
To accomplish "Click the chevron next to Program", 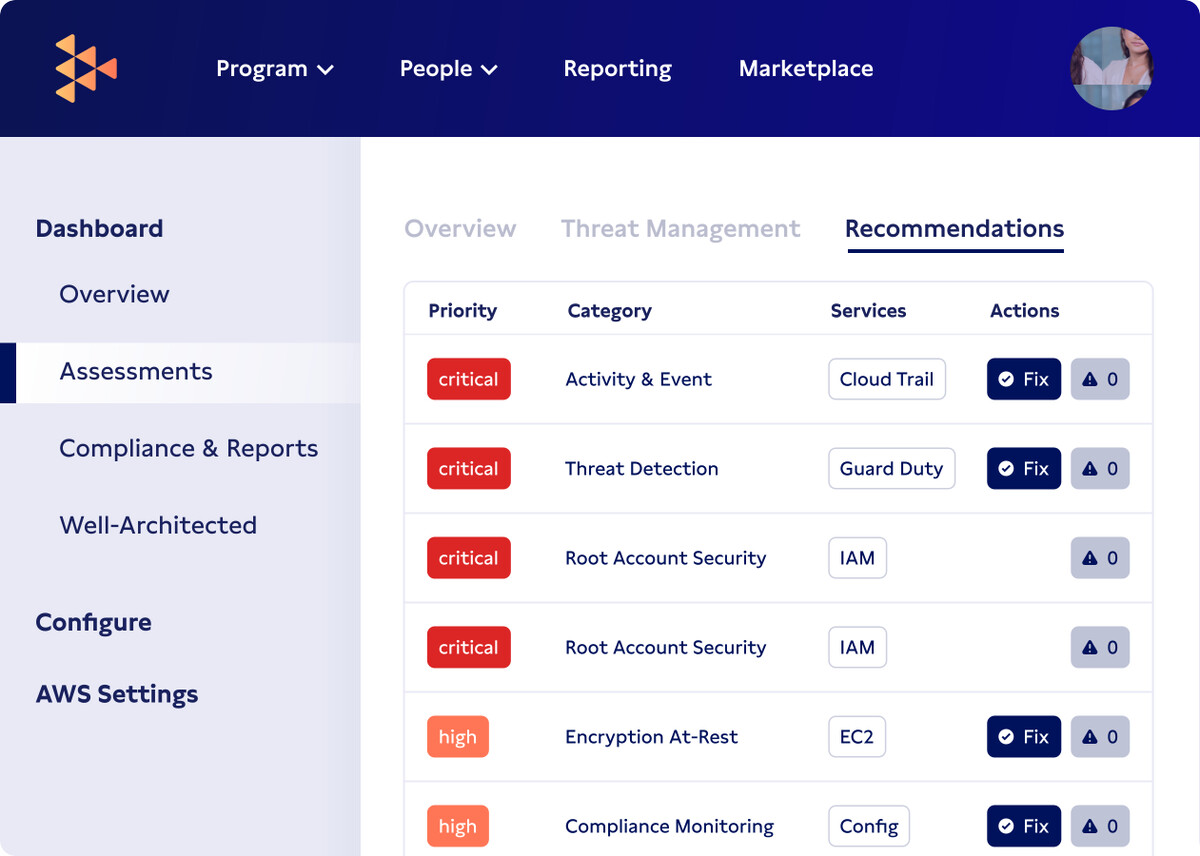I will [325, 70].
